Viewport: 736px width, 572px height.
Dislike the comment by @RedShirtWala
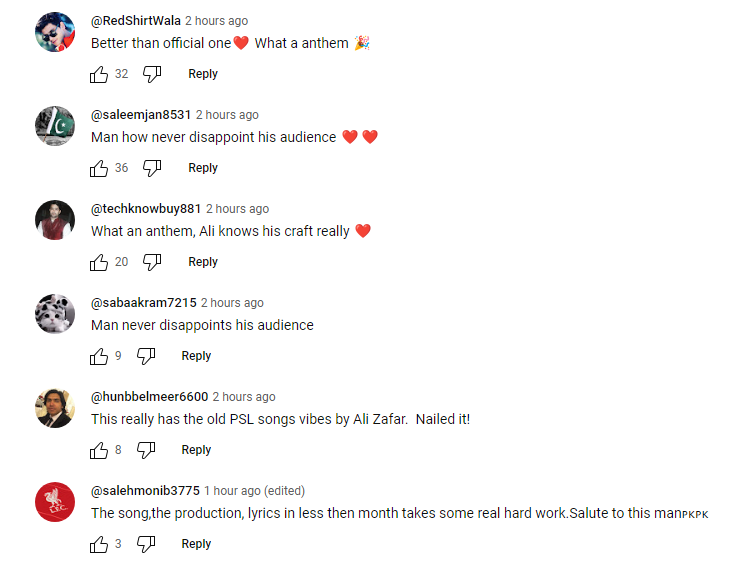(x=152, y=74)
